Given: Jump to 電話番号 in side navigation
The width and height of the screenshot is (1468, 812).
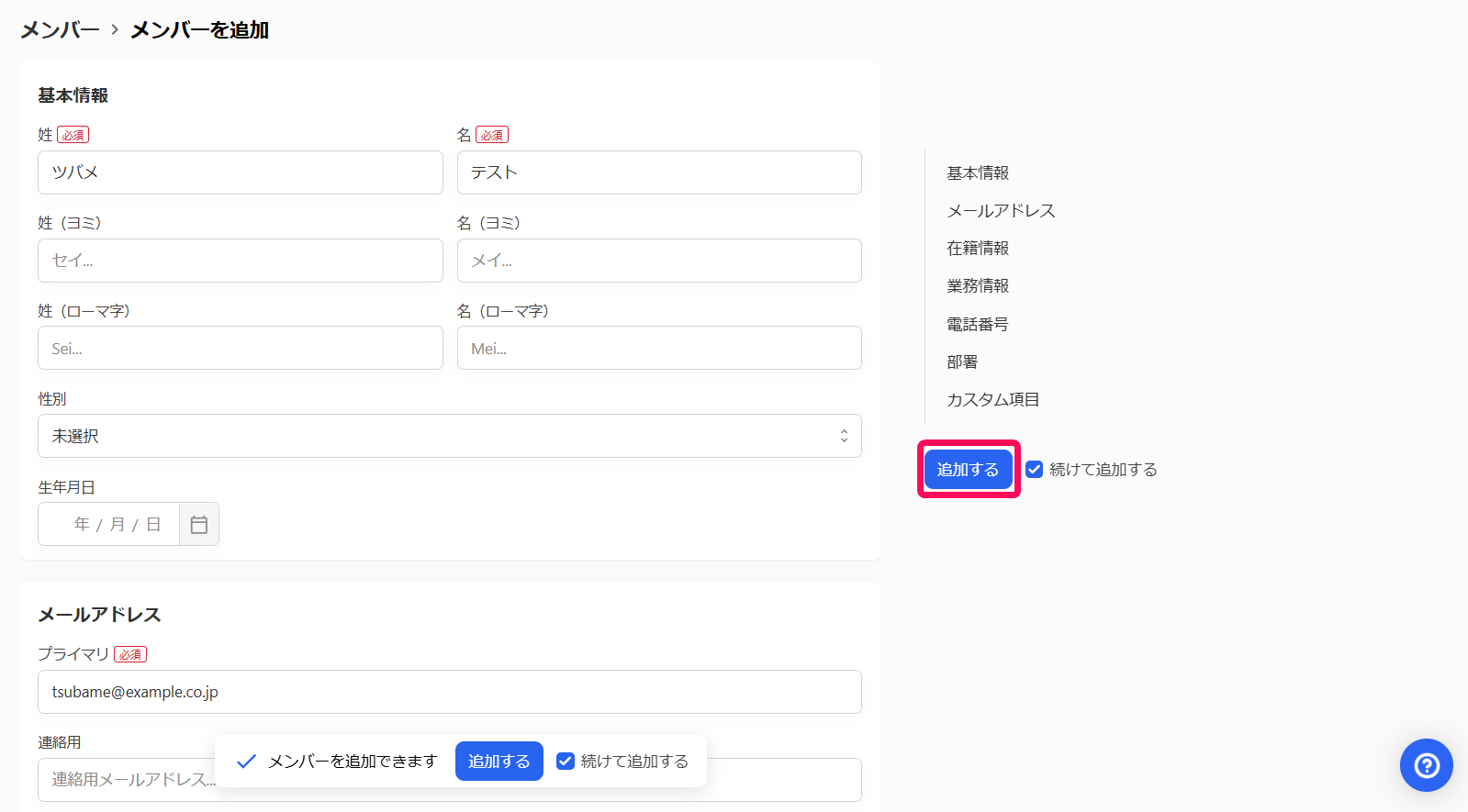Looking at the screenshot, I should [x=978, y=324].
